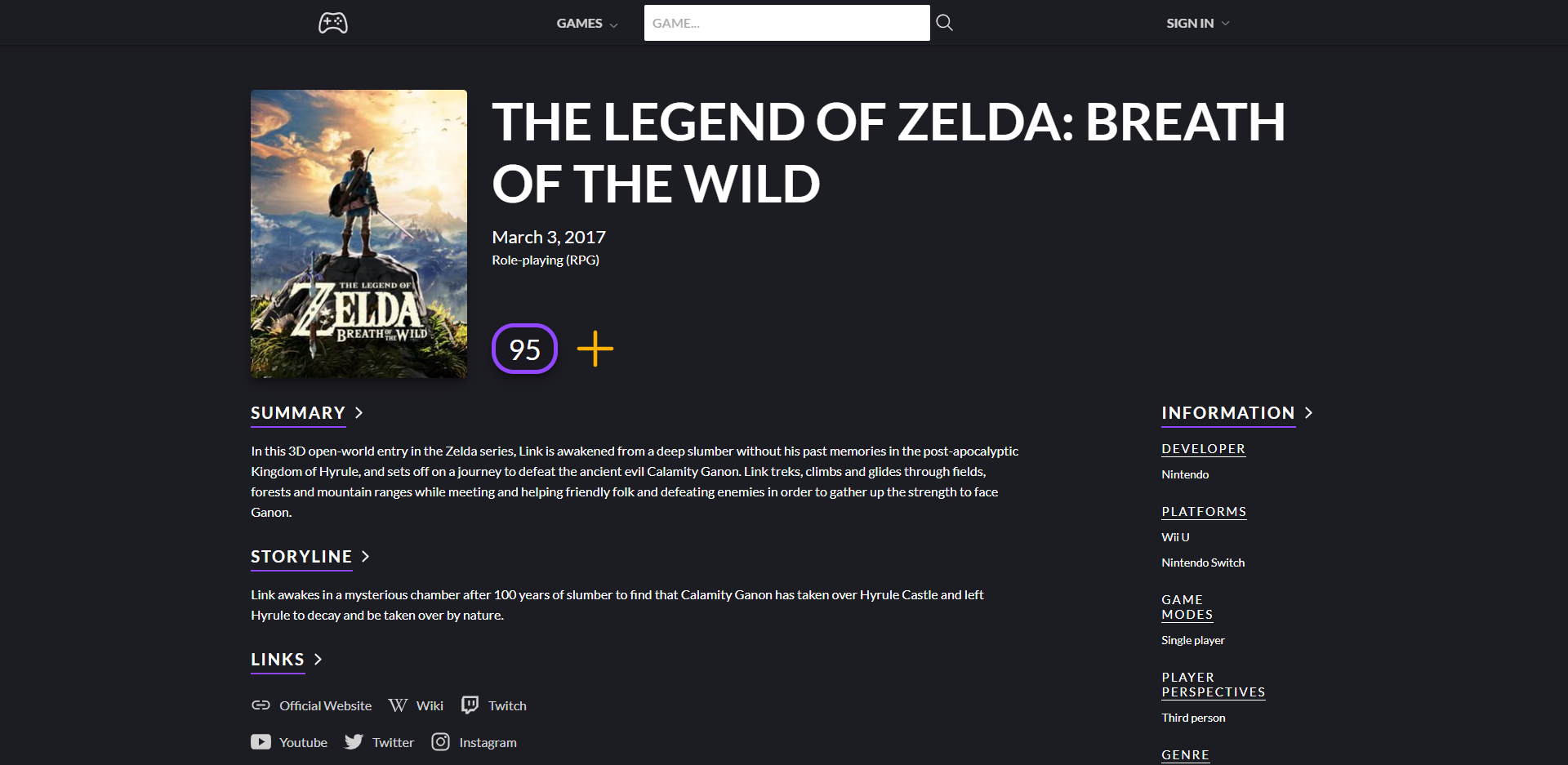Click inside the GAME search field

click(x=786, y=22)
